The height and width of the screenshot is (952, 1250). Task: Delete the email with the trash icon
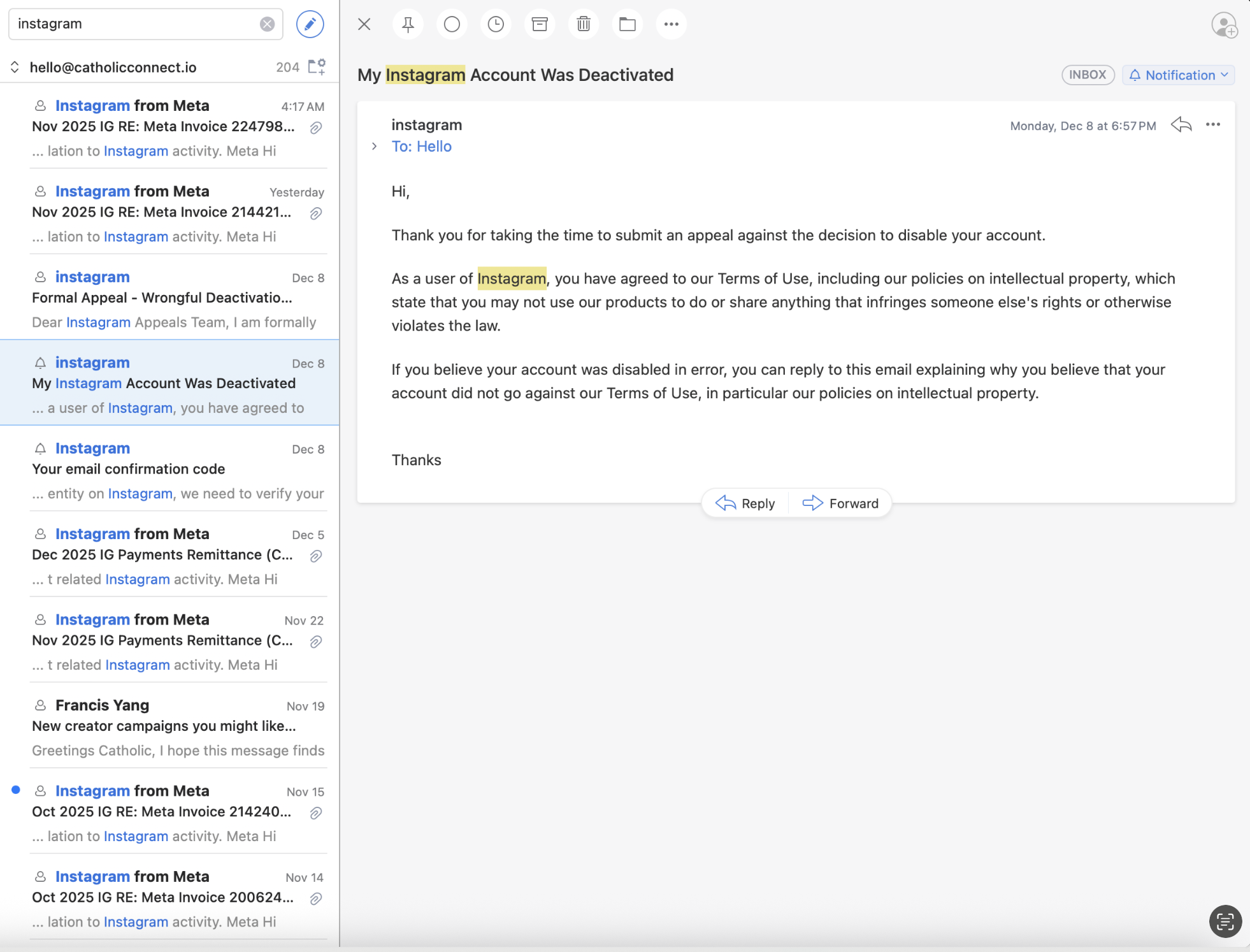(x=584, y=24)
